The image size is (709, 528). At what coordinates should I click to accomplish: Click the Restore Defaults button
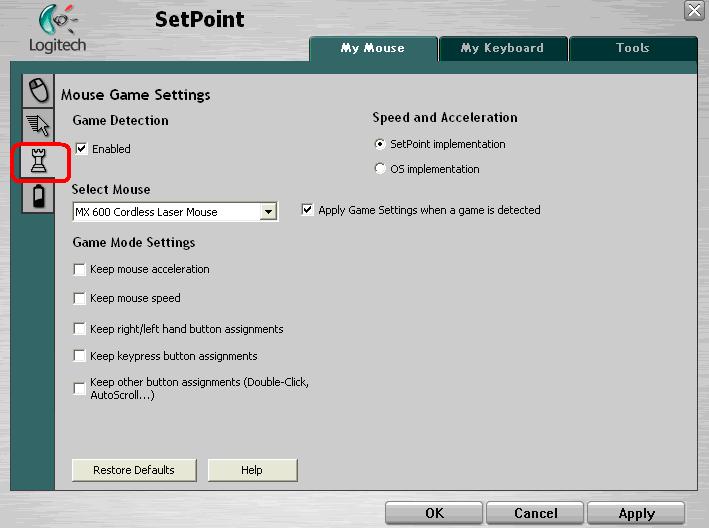(134, 470)
